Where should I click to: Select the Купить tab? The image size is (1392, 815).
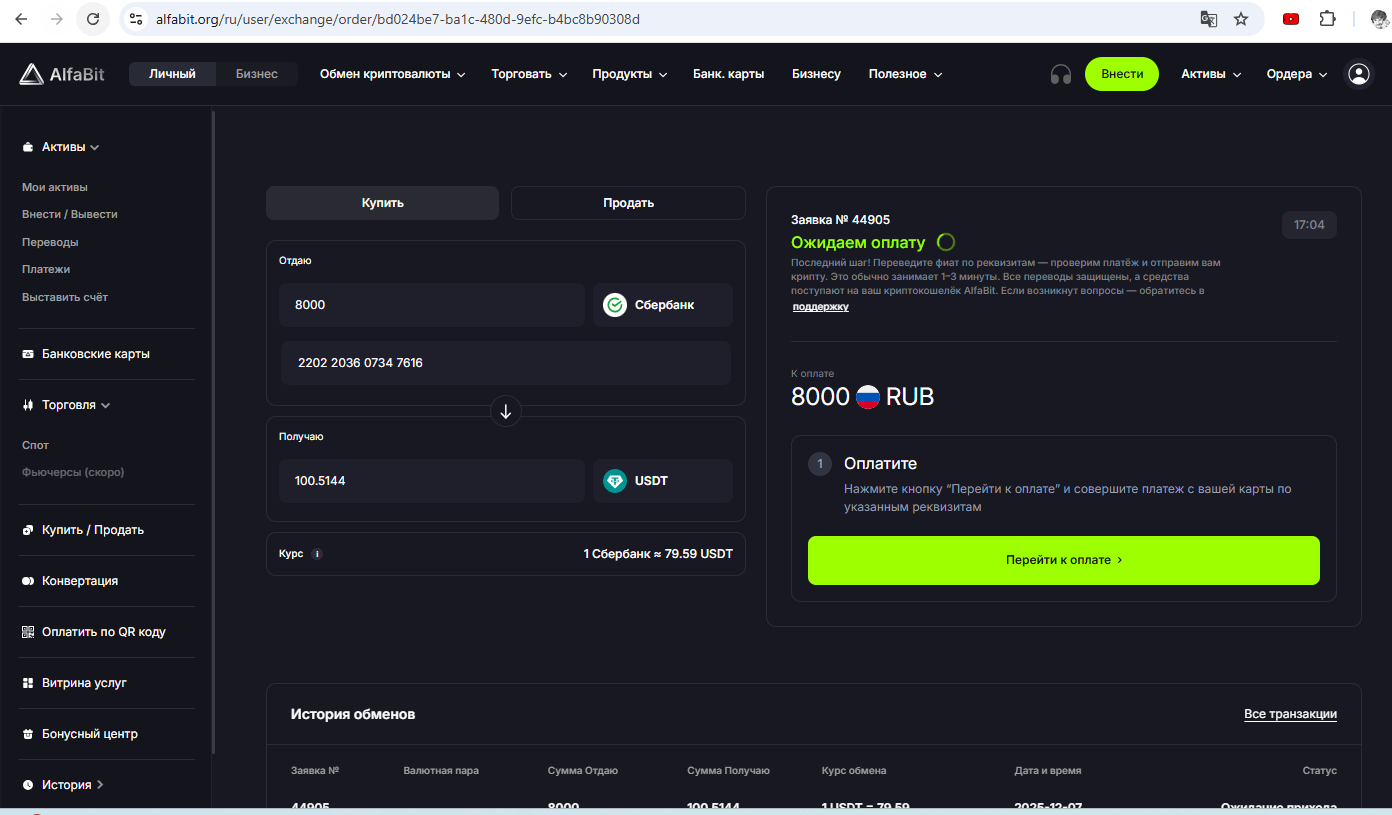382,203
